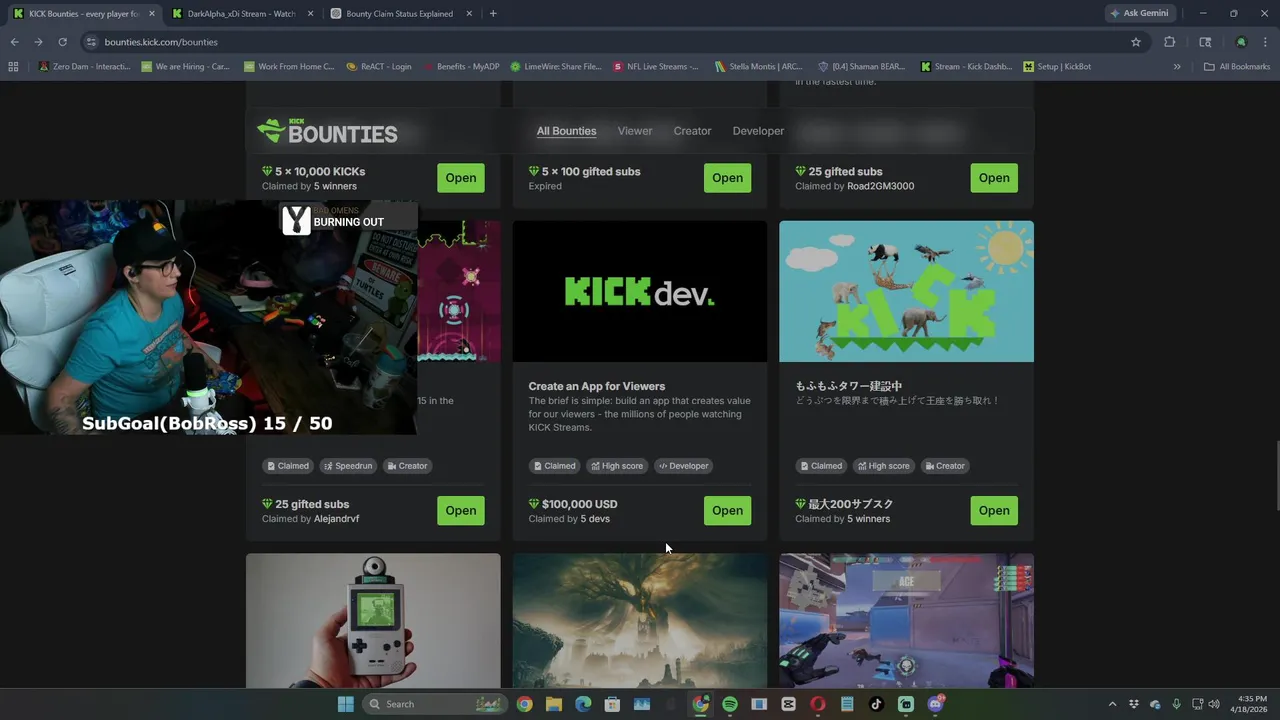Open the Stream - Kick Dashboard bookmark
The width and height of the screenshot is (1280, 720).
click(966, 67)
